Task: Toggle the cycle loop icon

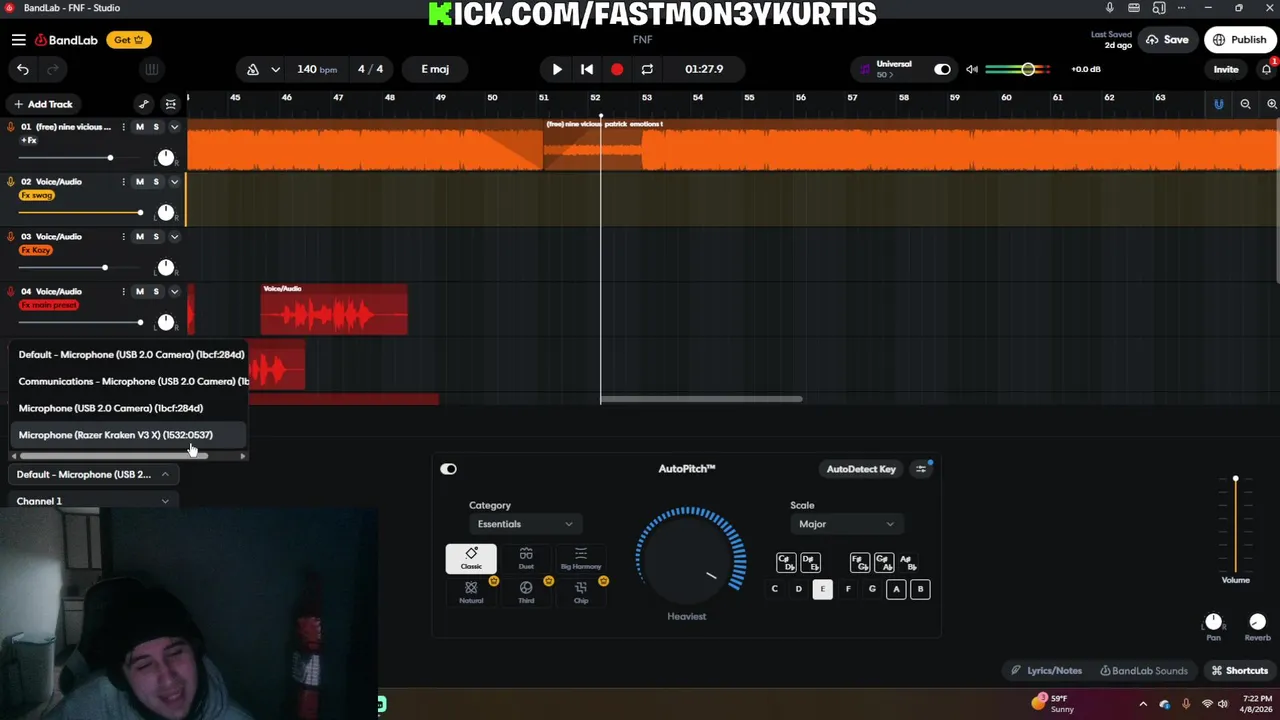Action: click(x=647, y=69)
